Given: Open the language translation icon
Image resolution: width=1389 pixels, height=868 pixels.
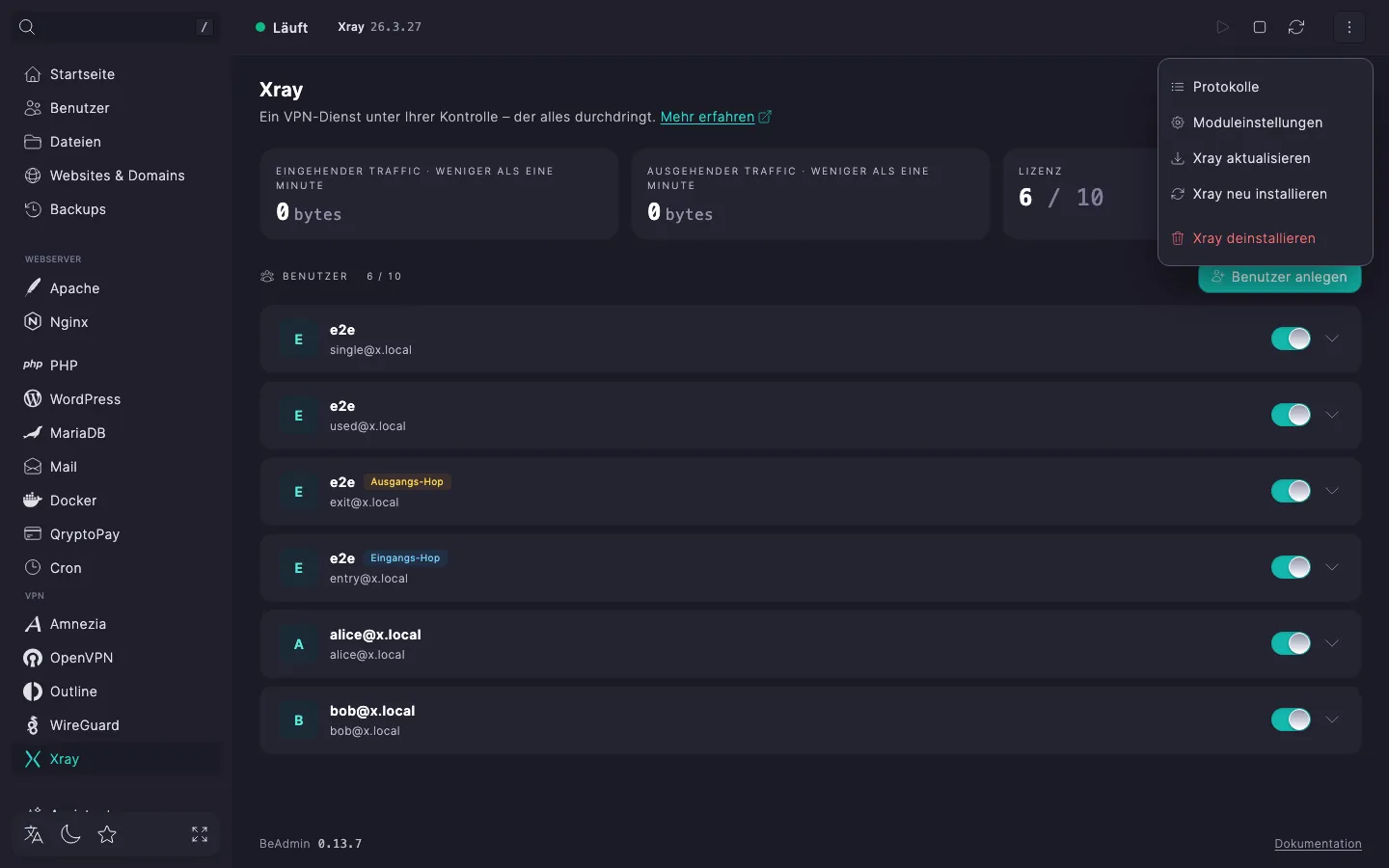Looking at the screenshot, I should pyautogui.click(x=34, y=834).
